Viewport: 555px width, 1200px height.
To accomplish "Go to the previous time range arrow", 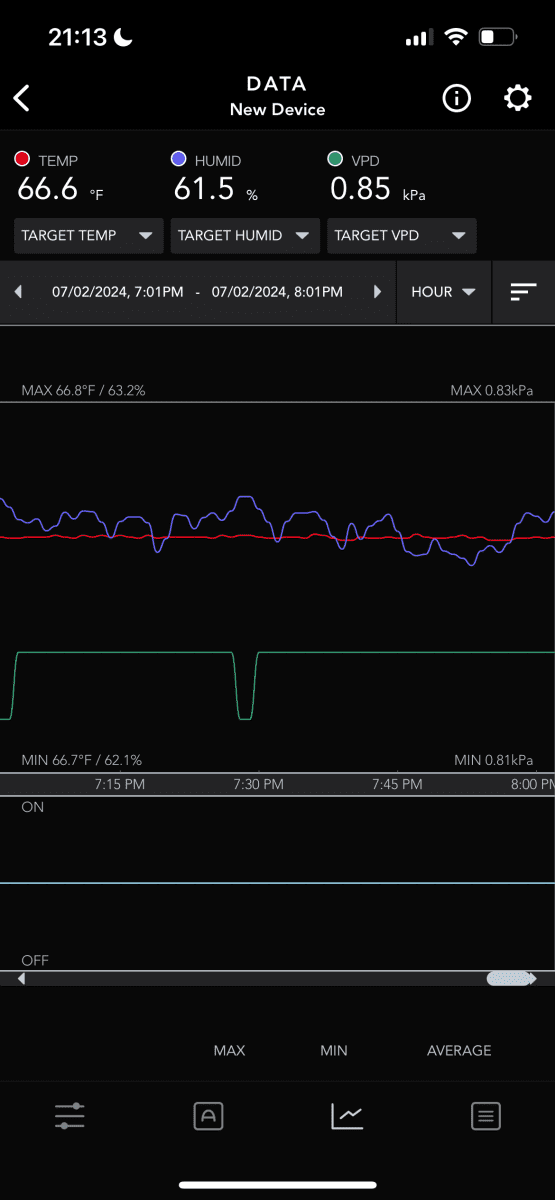I will 18,292.
